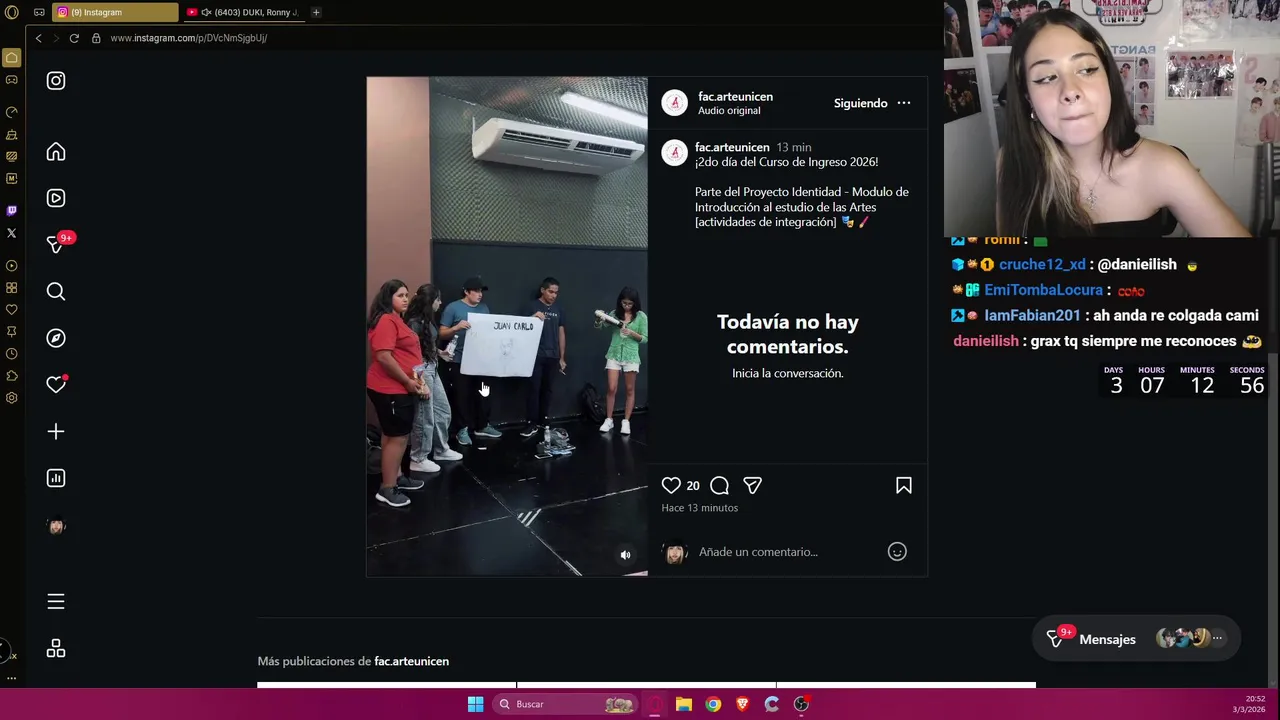Open the Instagram logo home link
1280x720 pixels.
click(56, 81)
